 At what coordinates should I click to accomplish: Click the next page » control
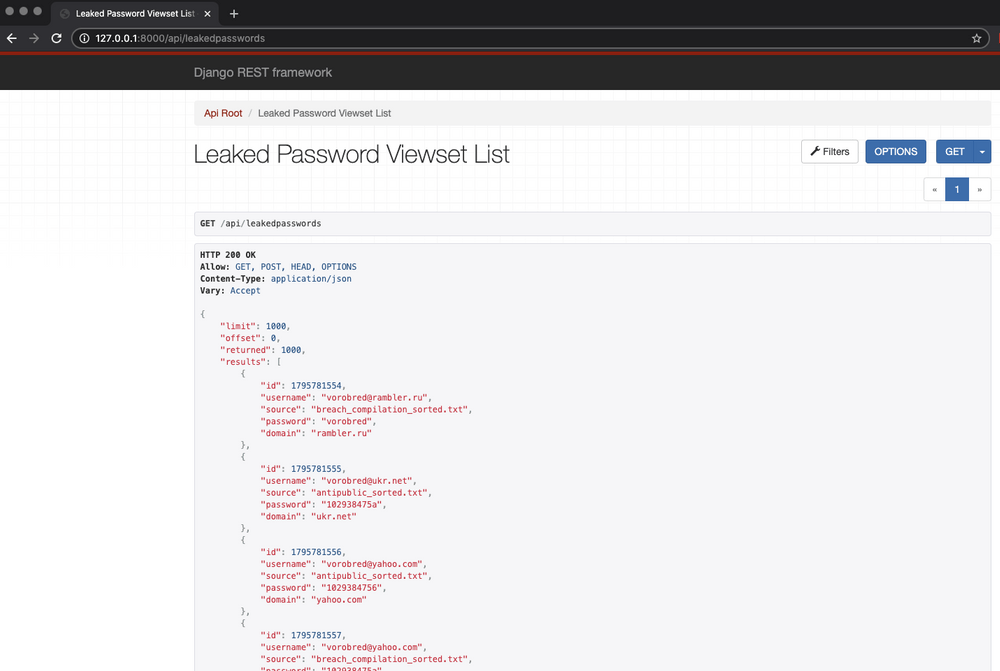tap(979, 189)
